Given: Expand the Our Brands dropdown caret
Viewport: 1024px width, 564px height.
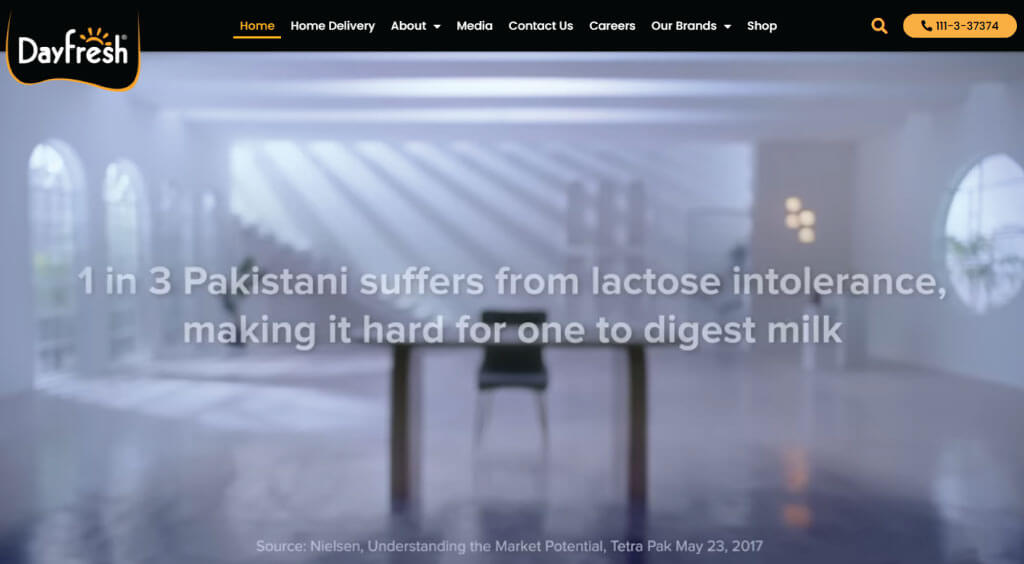Looking at the screenshot, I should [728, 27].
